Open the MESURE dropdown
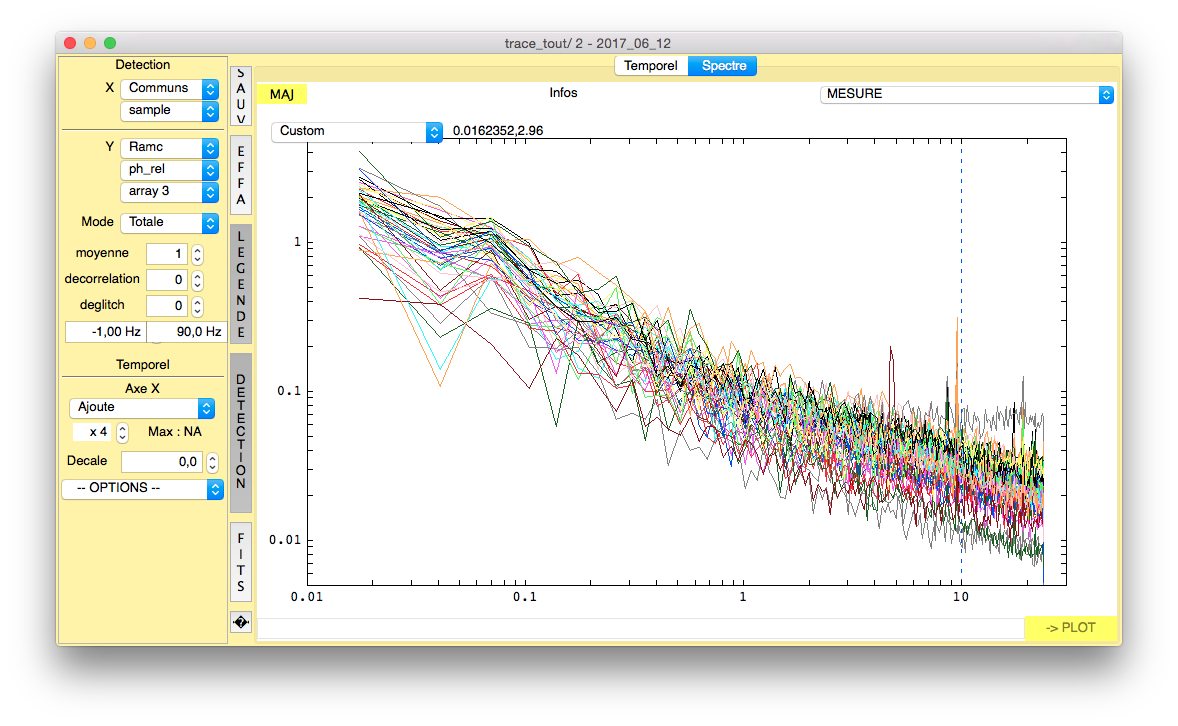 pos(965,94)
